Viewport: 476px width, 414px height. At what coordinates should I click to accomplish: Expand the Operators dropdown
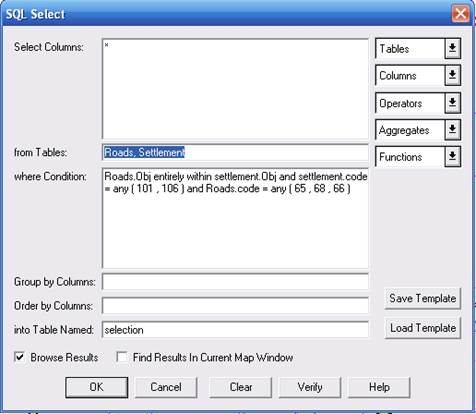tap(418, 103)
